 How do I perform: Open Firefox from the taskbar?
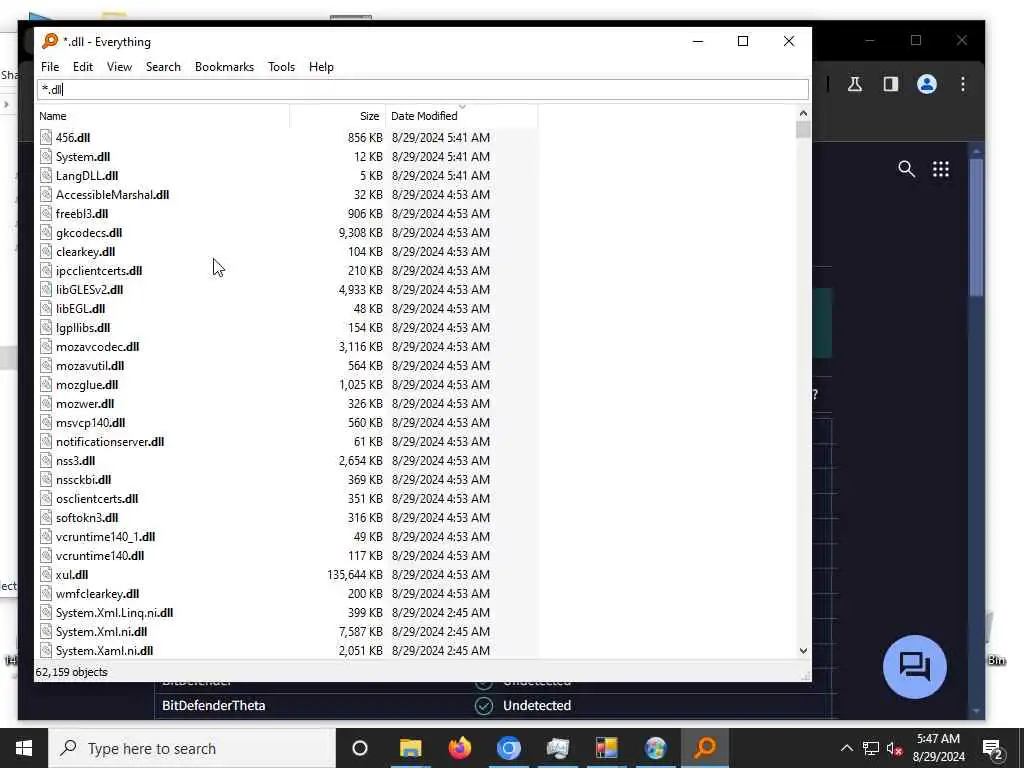pyautogui.click(x=460, y=748)
